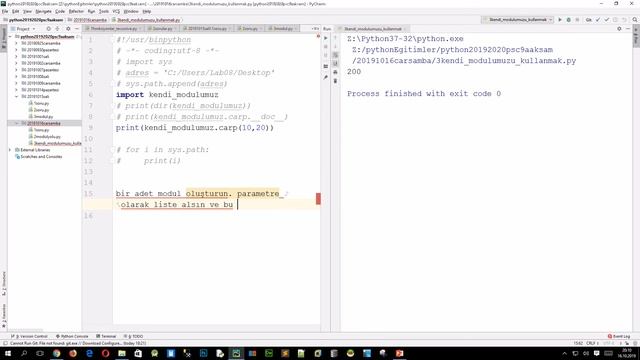Open TODO tool window

133,336
